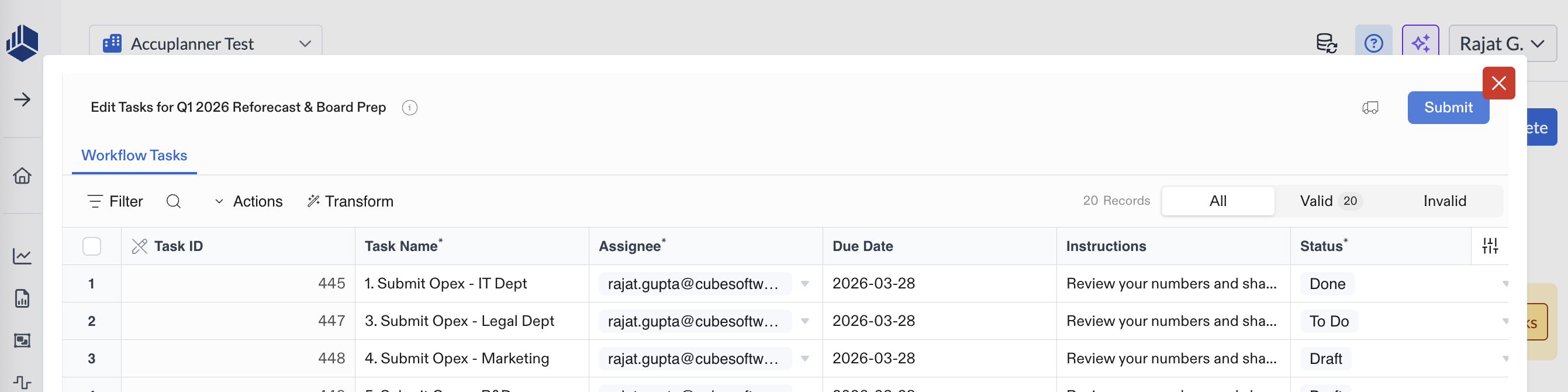Image resolution: width=1568 pixels, height=392 pixels.
Task: Expand the Actions dropdown menu
Action: pos(249,201)
